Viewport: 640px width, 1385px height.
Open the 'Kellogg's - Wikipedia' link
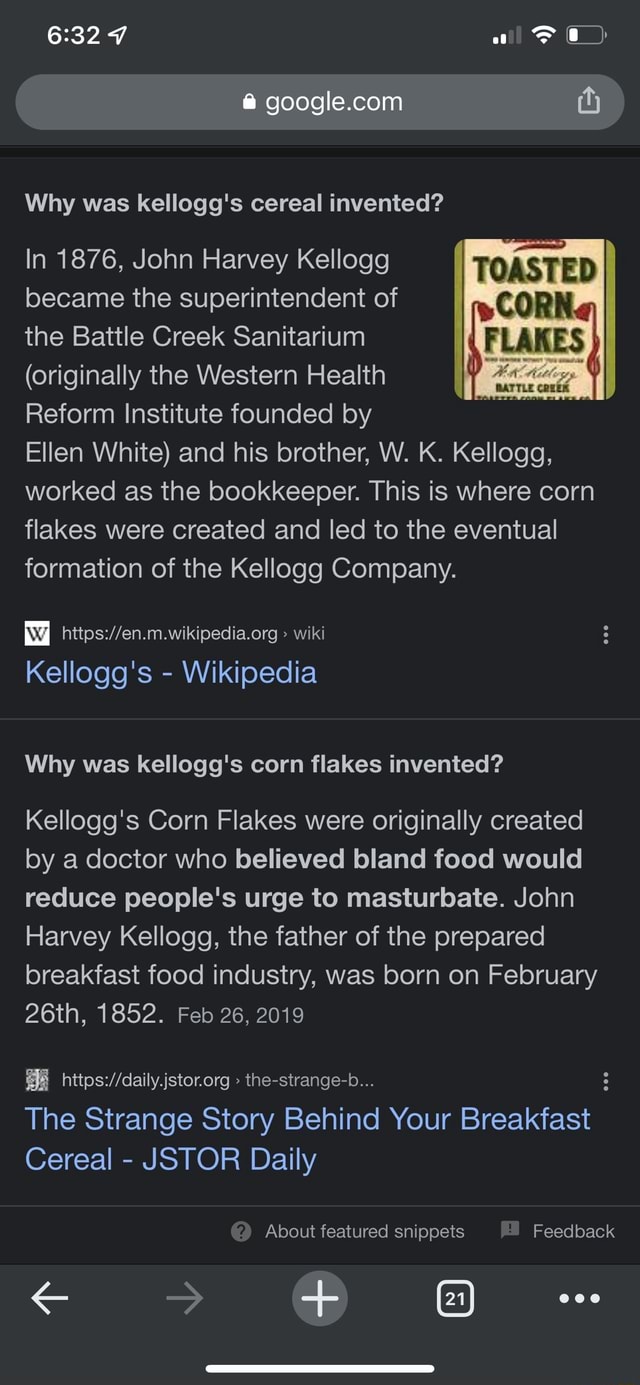(170, 673)
